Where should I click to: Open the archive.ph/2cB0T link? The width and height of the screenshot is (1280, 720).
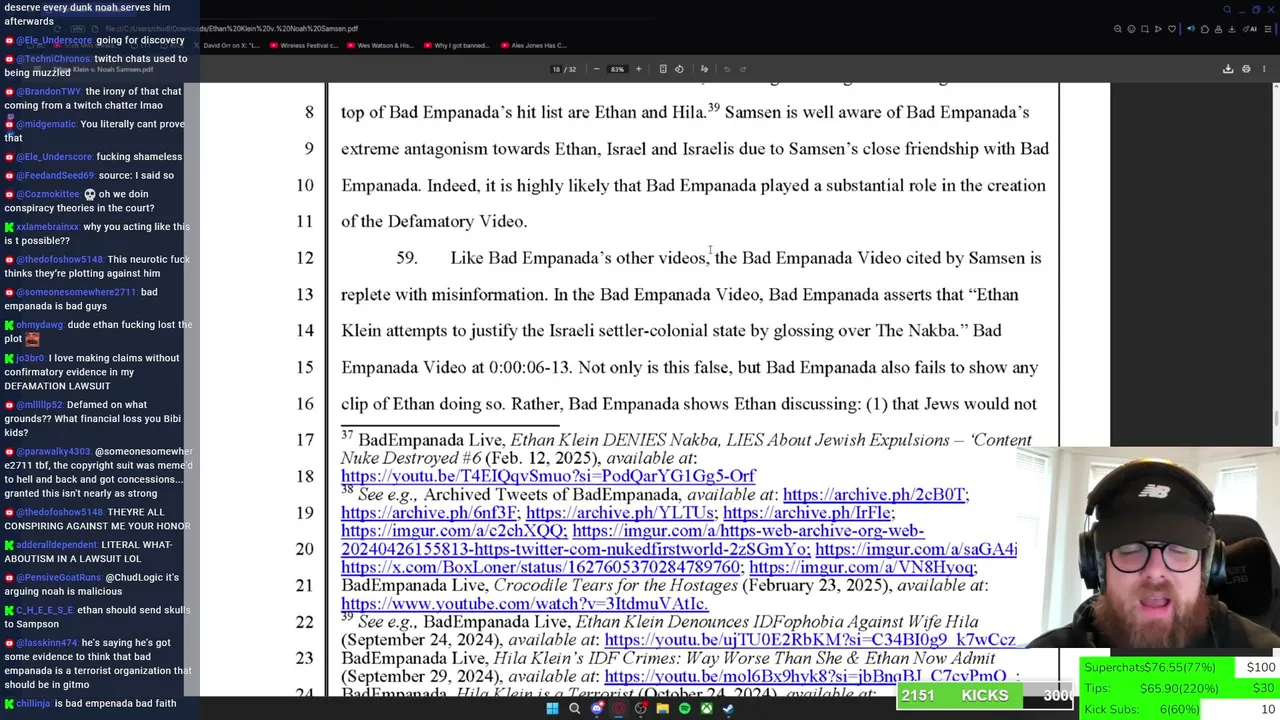point(874,494)
